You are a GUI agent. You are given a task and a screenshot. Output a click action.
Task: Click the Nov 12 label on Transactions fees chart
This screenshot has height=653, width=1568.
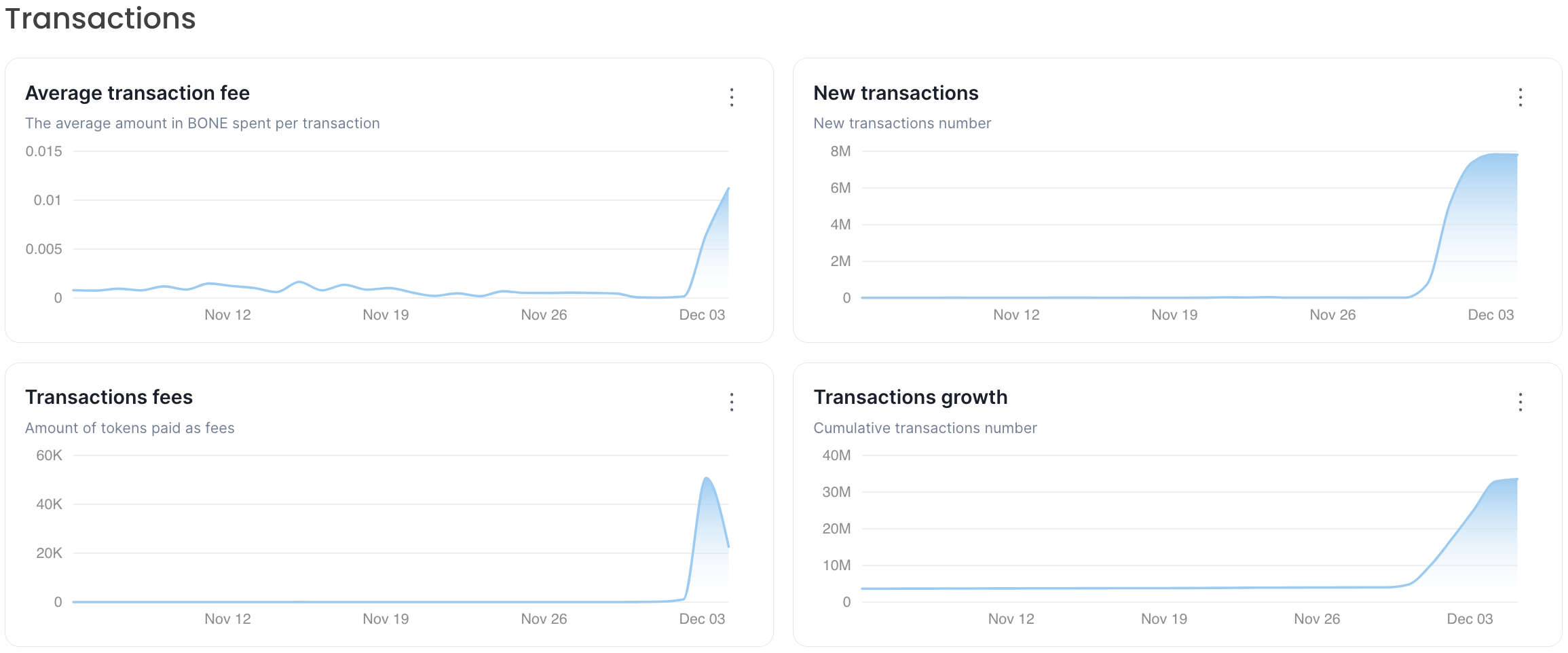point(227,619)
